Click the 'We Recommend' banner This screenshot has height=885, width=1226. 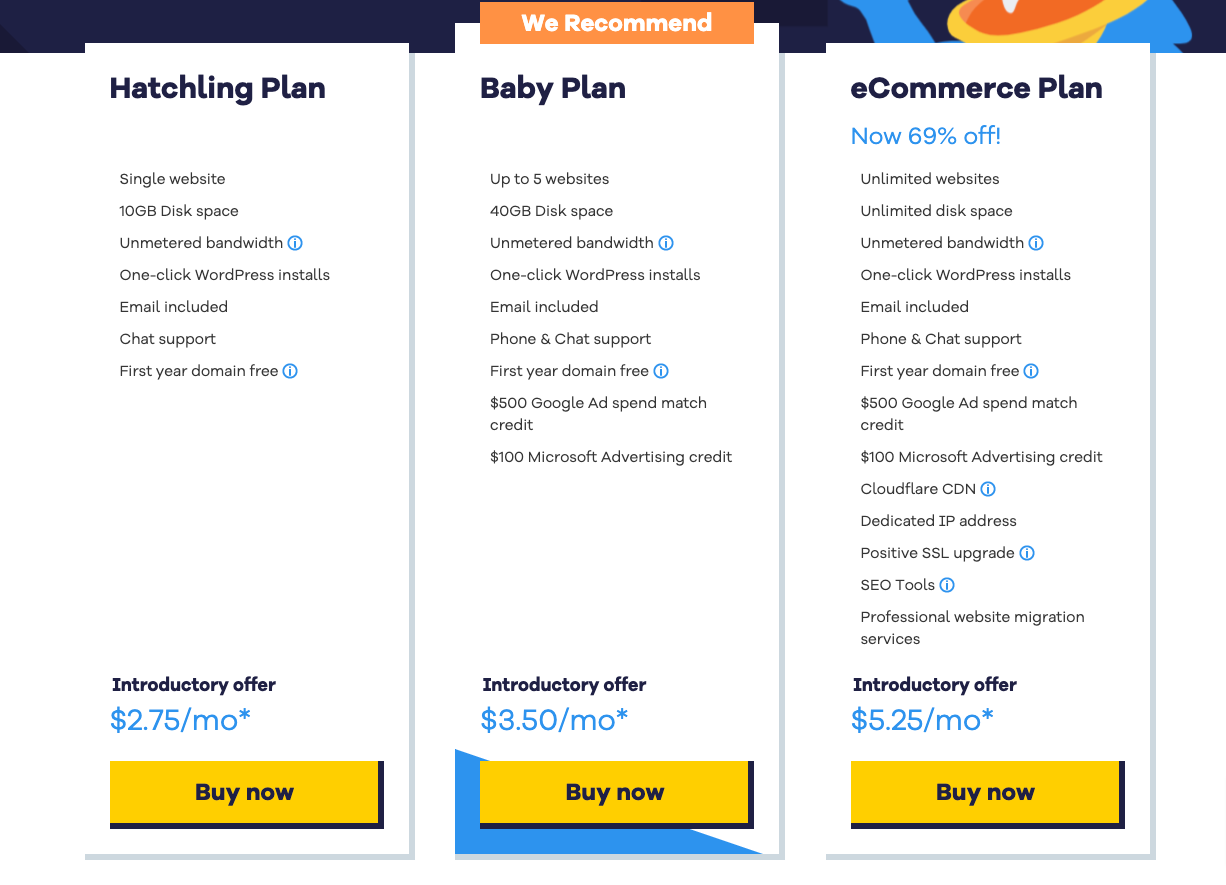(x=616, y=22)
